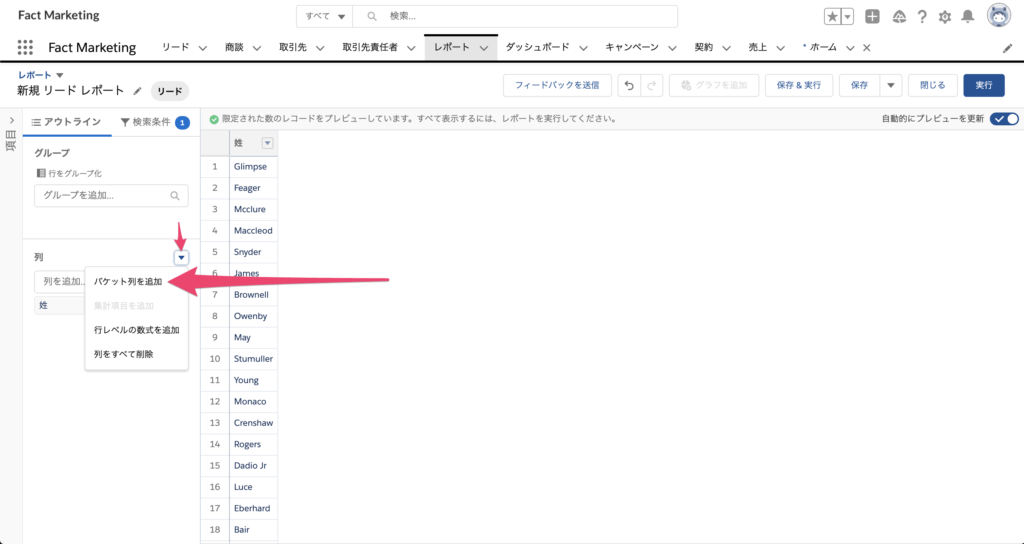This screenshot has height=544, width=1024.
Task: Click the Mcclure cell
Action: click(253, 209)
